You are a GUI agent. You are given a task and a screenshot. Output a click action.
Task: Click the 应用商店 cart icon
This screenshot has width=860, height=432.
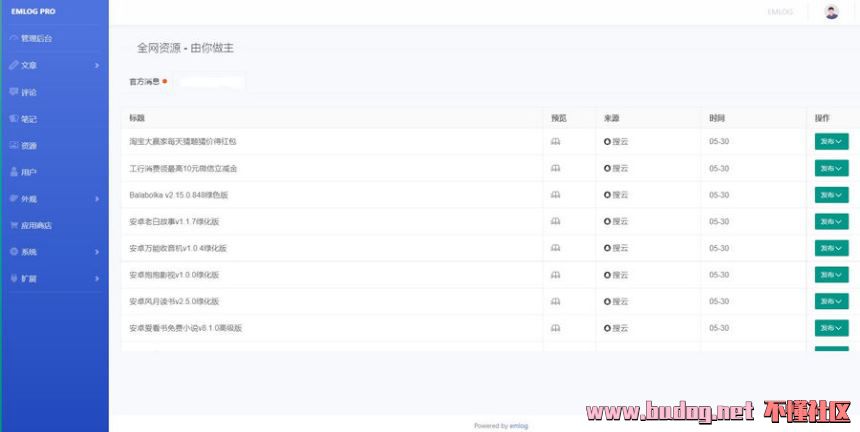pos(14,225)
